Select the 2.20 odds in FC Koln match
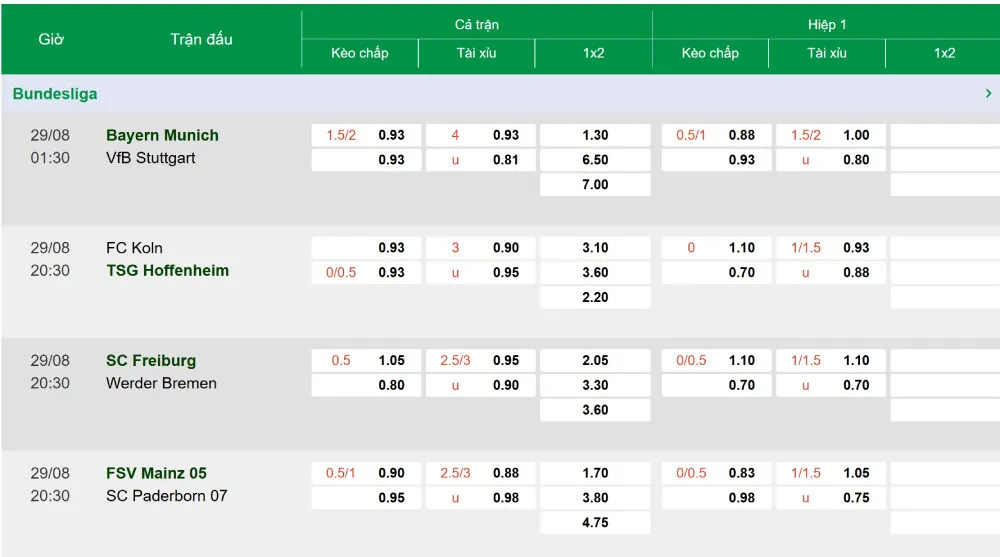Viewport: 1000px width, 557px height. tap(595, 297)
